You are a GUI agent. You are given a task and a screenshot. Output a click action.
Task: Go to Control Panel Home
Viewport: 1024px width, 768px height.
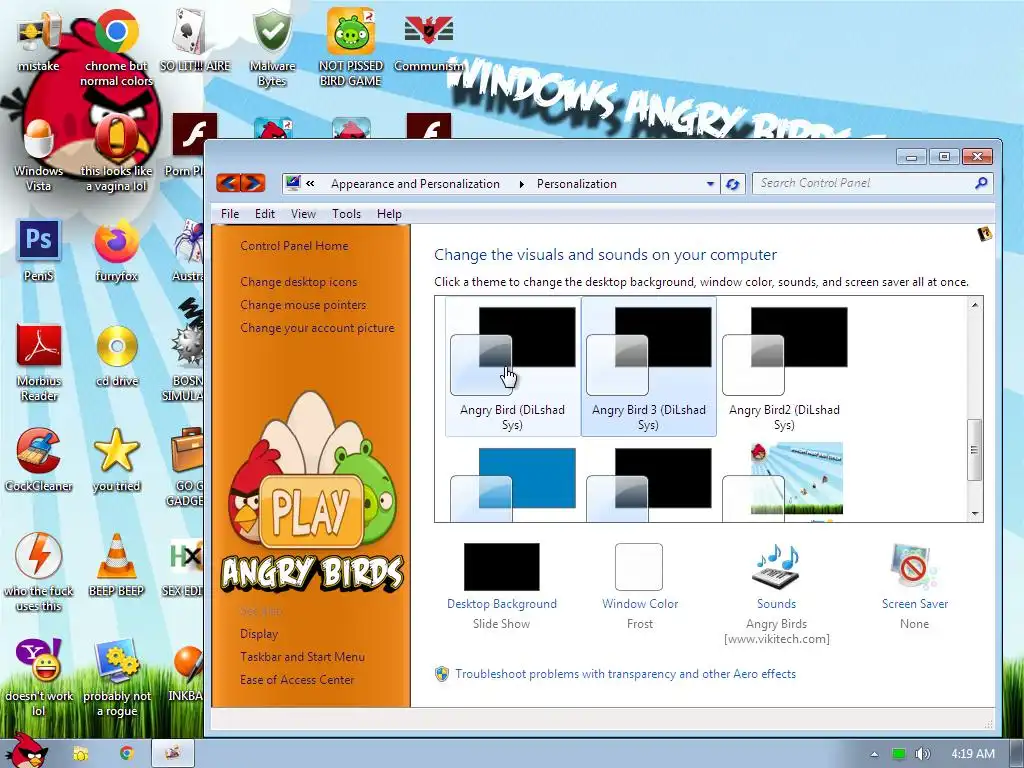[x=295, y=246]
